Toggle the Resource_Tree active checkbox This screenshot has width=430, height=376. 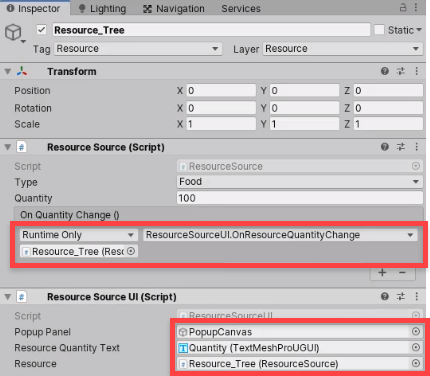click(x=41, y=30)
